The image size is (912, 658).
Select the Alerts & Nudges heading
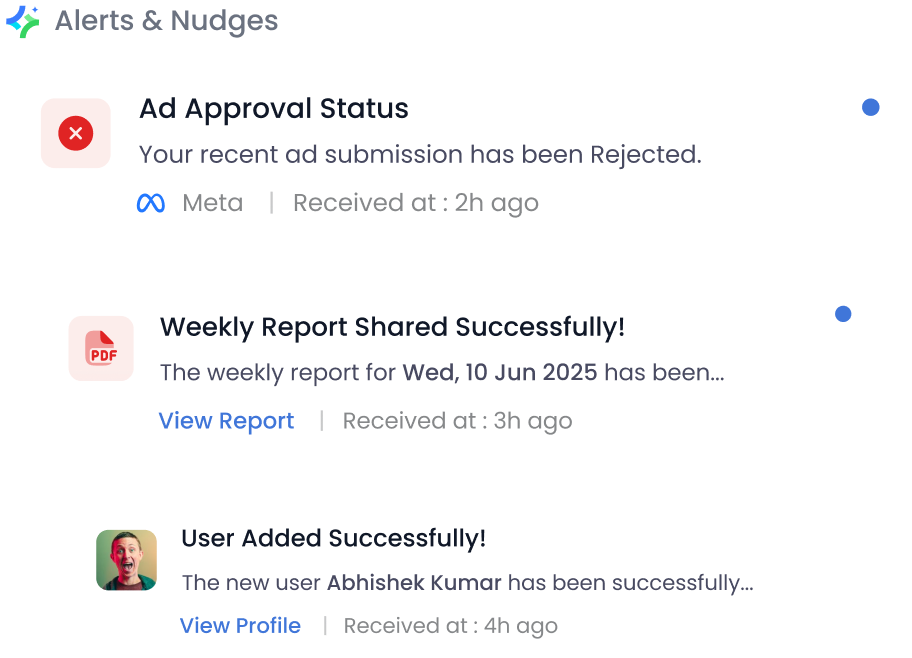(166, 21)
